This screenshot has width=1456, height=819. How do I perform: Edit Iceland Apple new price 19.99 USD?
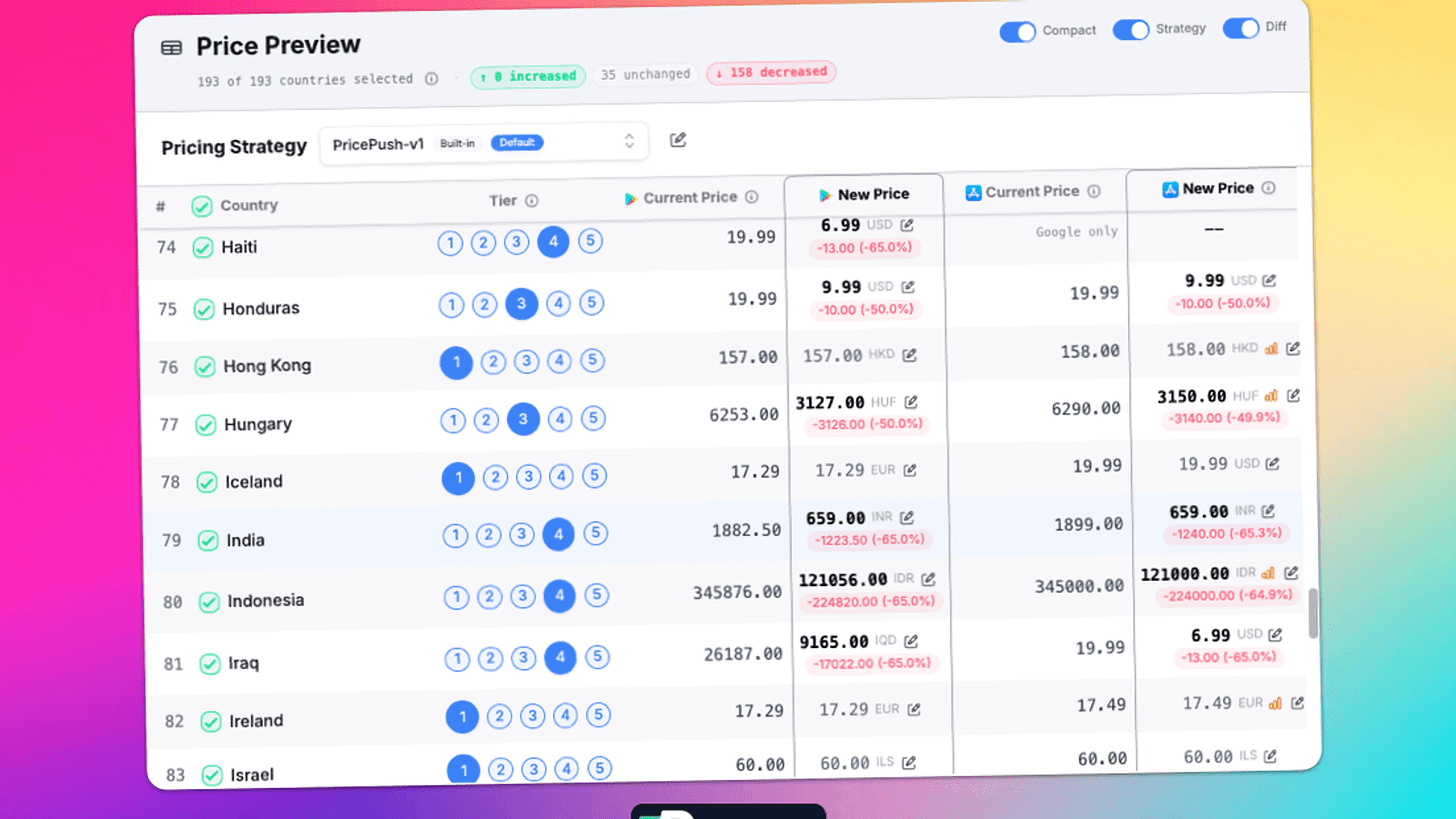coord(1273,464)
